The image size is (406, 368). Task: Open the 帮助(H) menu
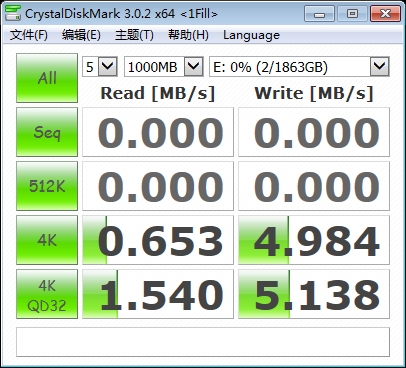(x=188, y=35)
